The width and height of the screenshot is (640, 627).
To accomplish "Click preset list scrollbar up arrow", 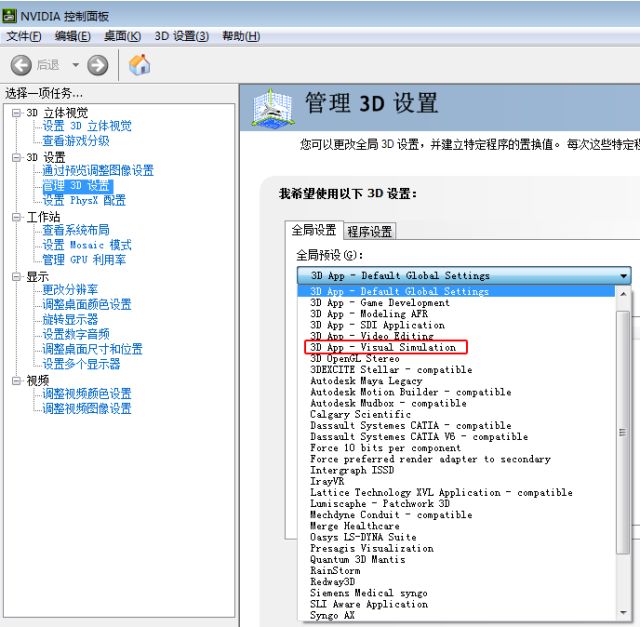I will click(623, 294).
